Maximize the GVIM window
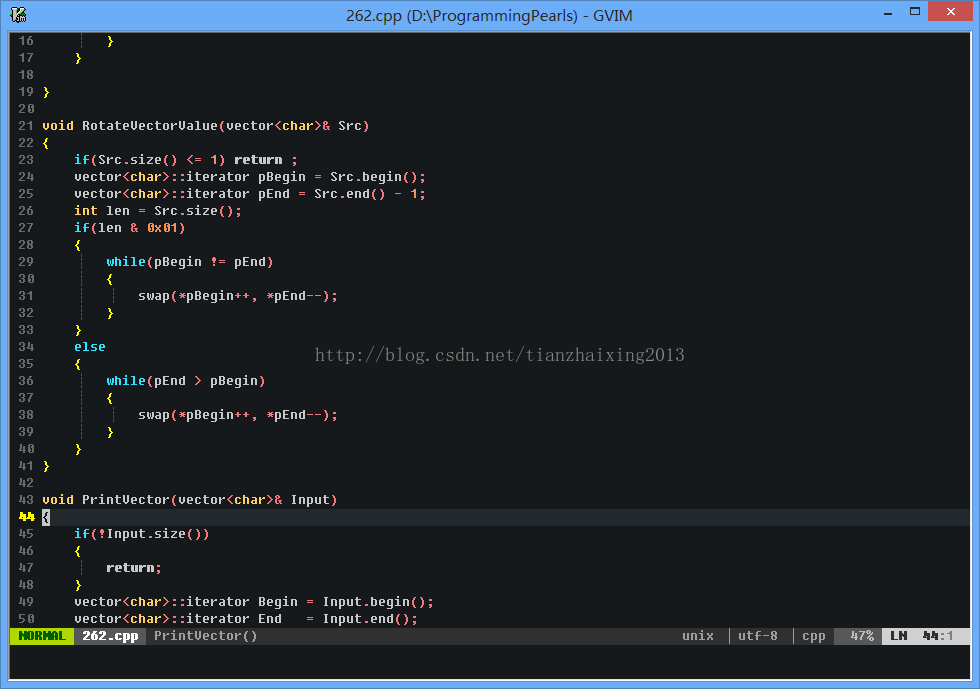Screen dimensions: 980x689 click(914, 12)
